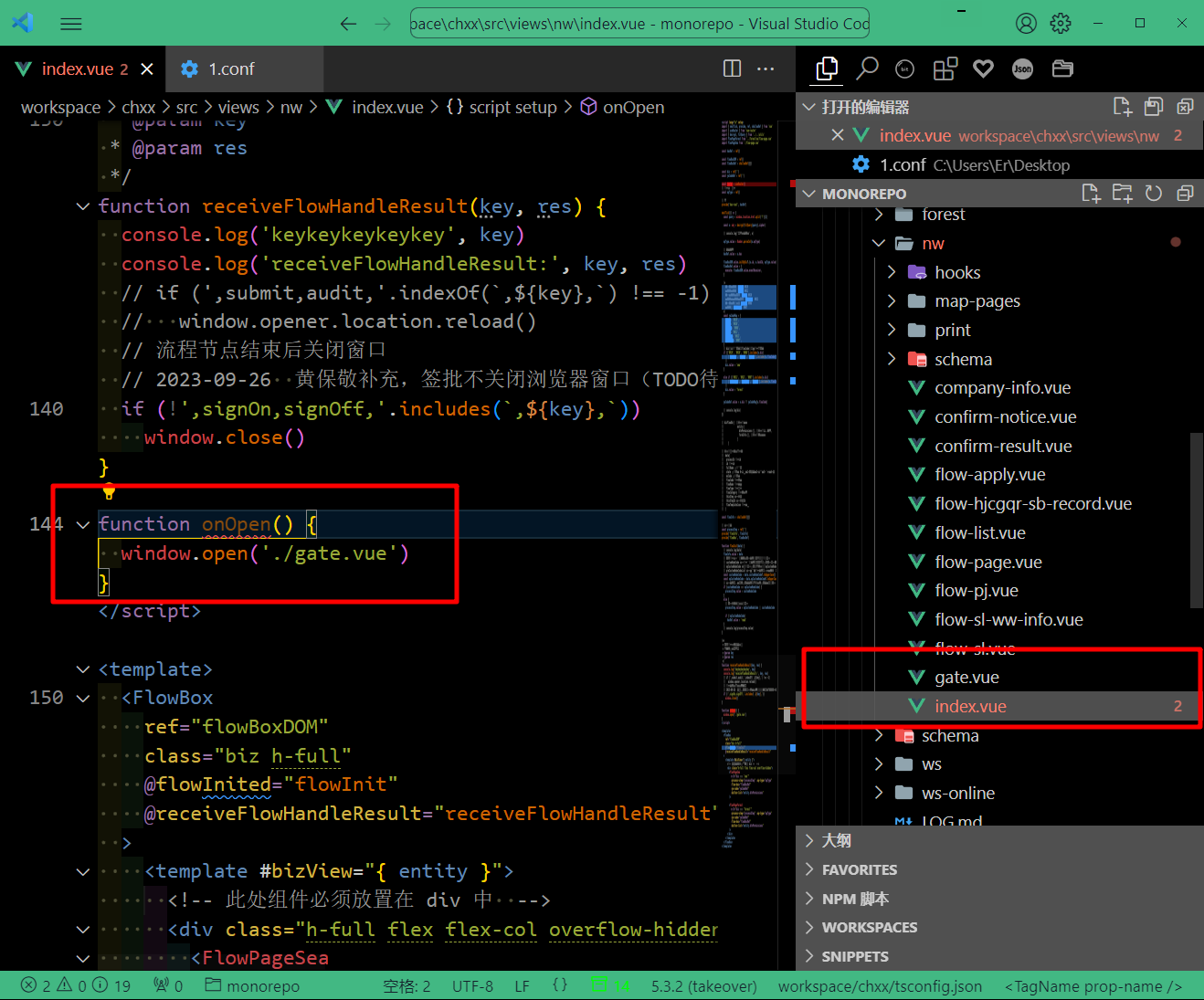Viewport: 1204px width, 1000px height.
Task: Open the Accounts profile icon
Action: [1027, 24]
